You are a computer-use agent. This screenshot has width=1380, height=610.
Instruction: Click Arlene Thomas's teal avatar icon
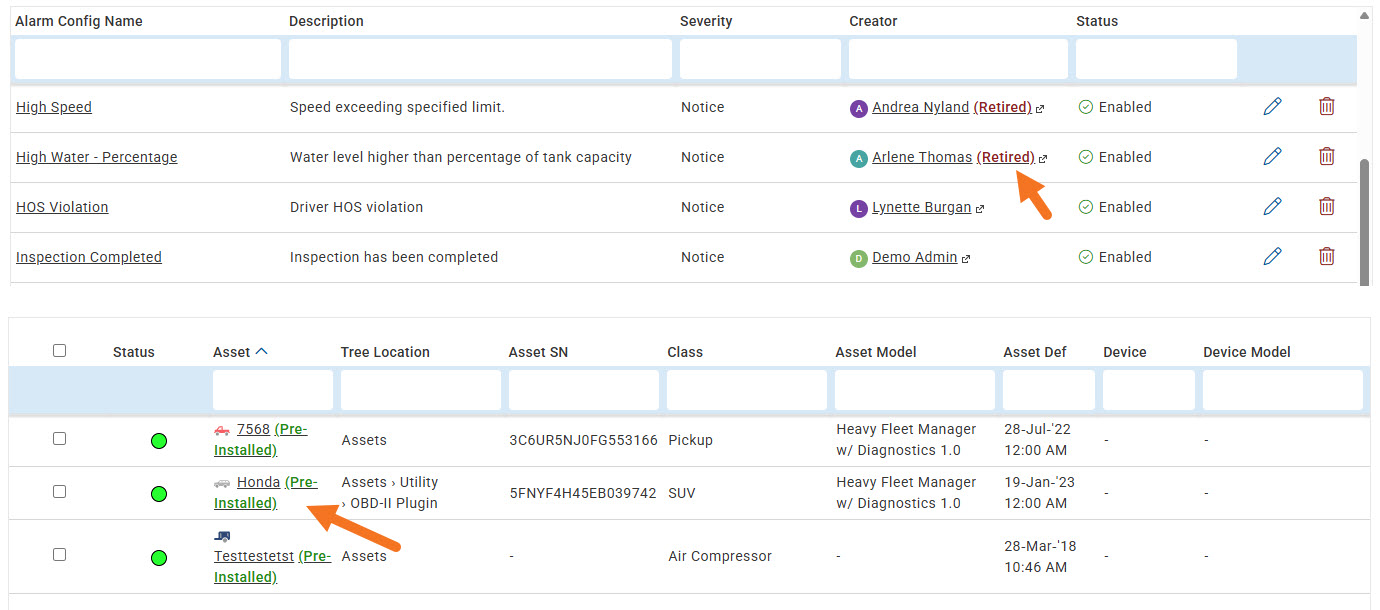tap(858, 158)
